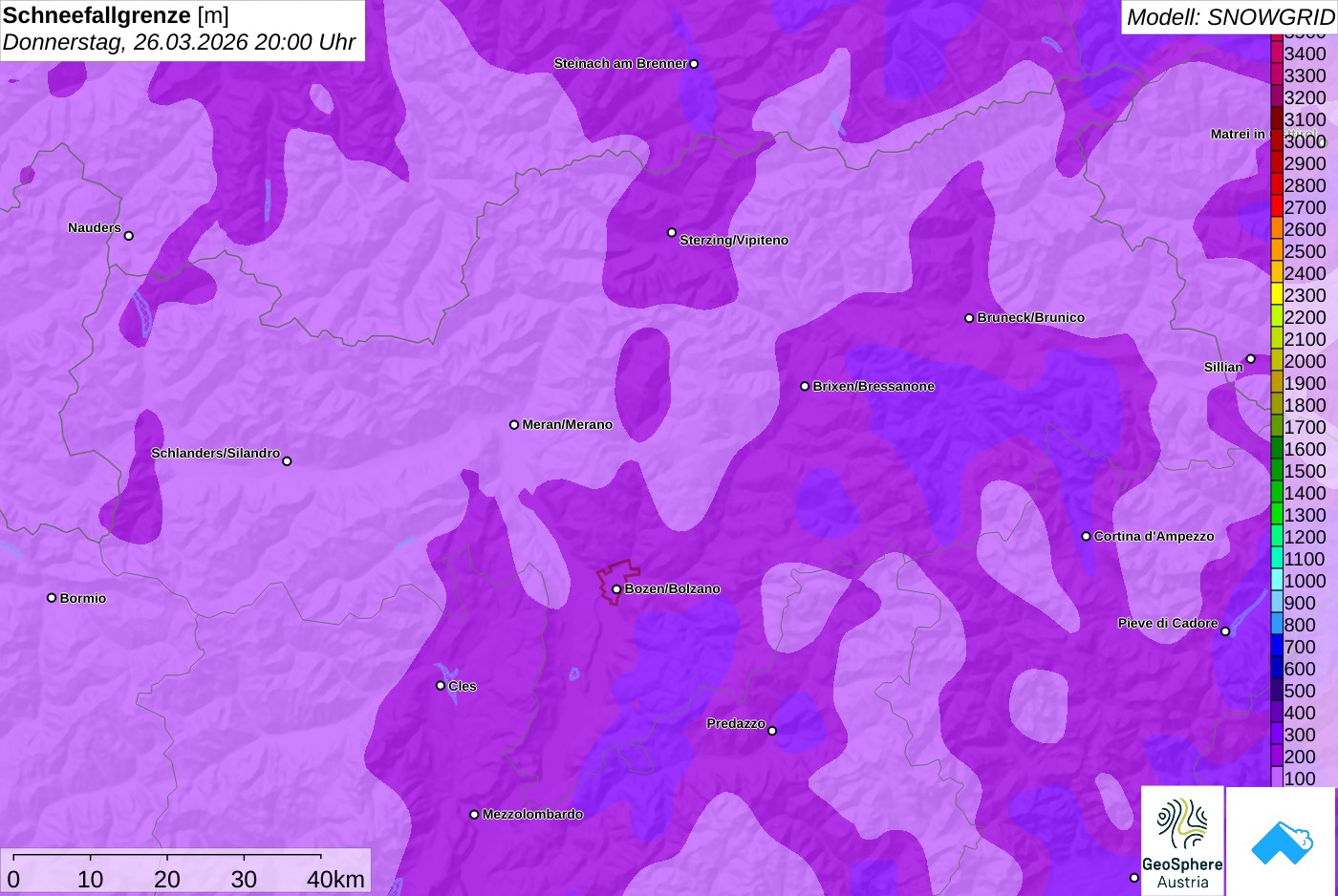The width and height of the screenshot is (1338, 896).
Task: Click the "Schlanders/Silandro" town label
Action: pos(216,453)
